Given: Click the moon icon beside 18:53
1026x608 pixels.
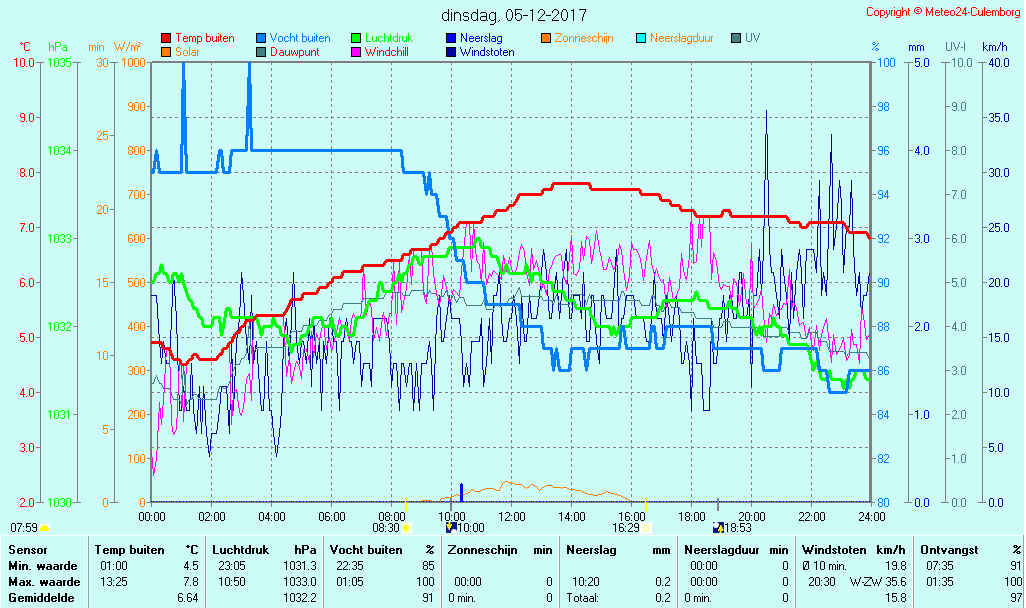Looking at the screenshot, I should coord(718,527).
